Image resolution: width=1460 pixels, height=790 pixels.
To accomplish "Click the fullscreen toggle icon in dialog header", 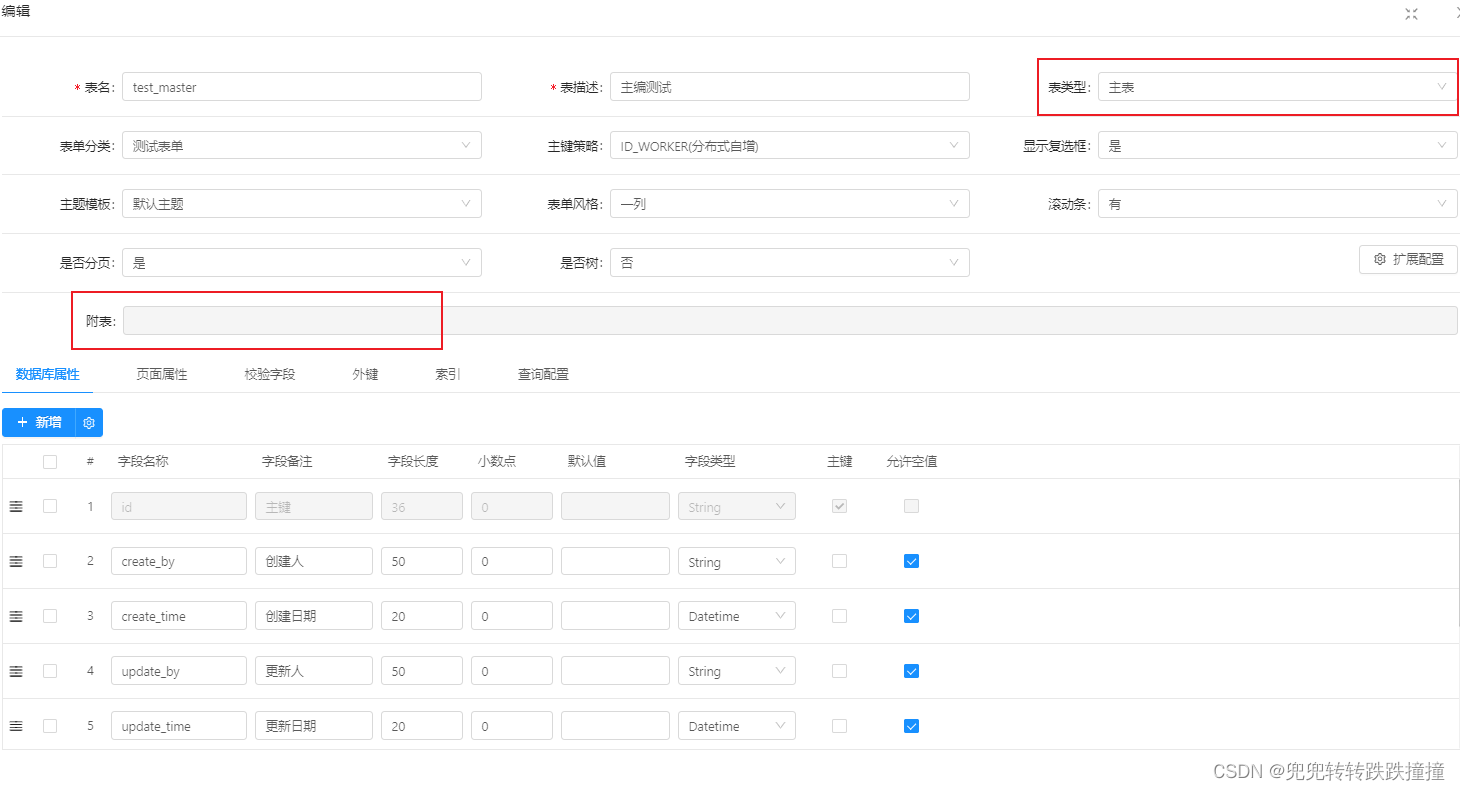I will pos(1411,14).
